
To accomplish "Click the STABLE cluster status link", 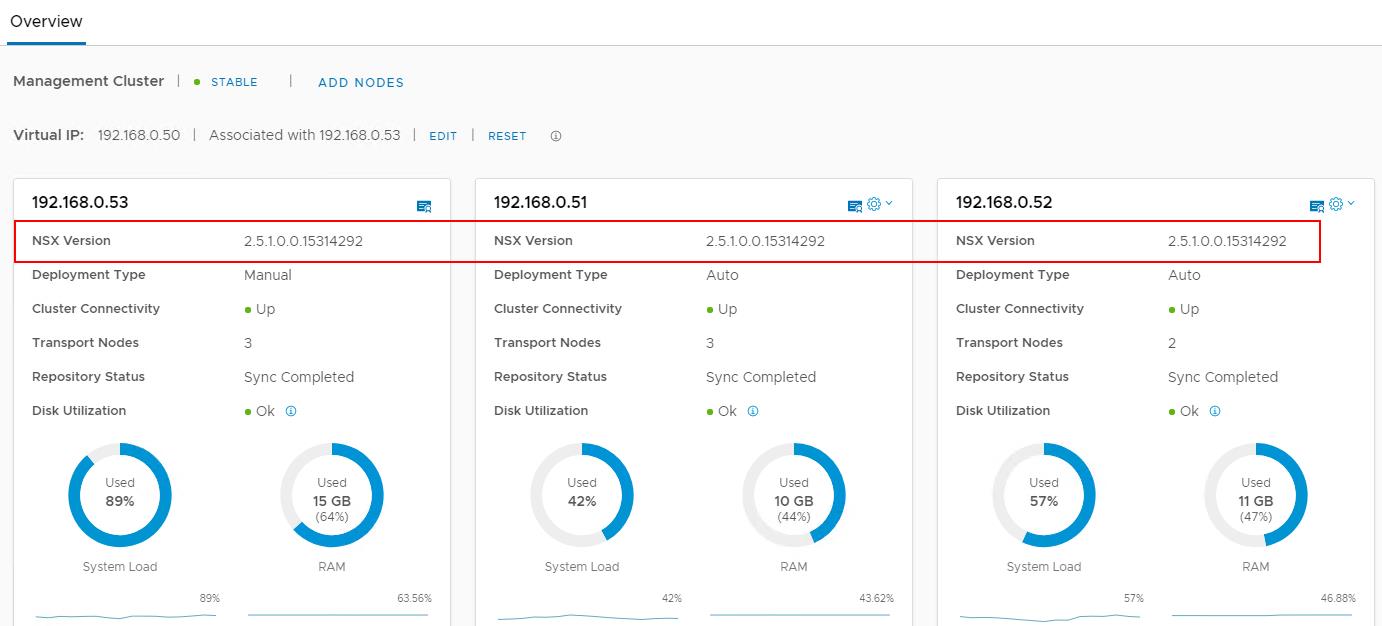I will point(234,82).
